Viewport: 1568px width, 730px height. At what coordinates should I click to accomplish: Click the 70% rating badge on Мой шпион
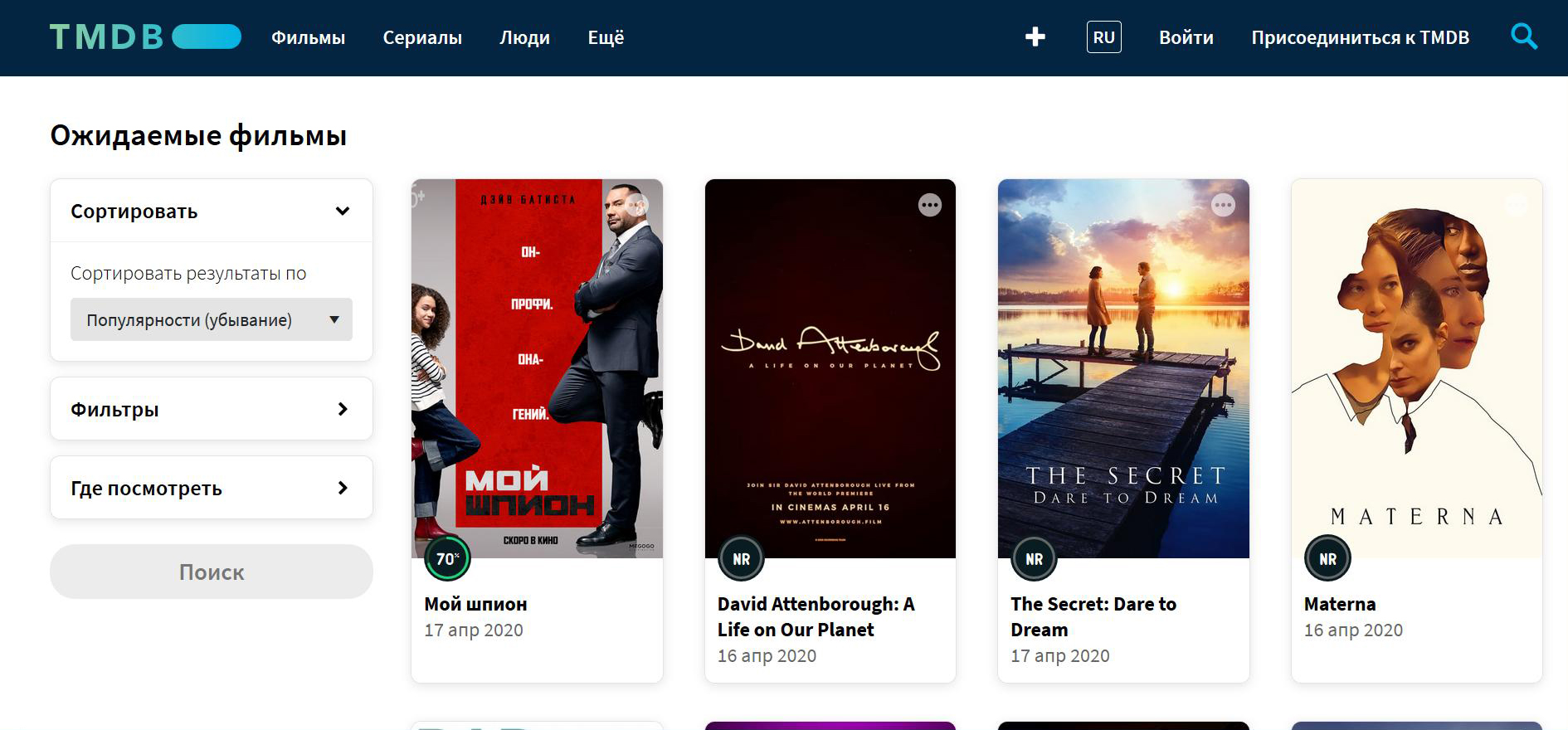[447, 559]
